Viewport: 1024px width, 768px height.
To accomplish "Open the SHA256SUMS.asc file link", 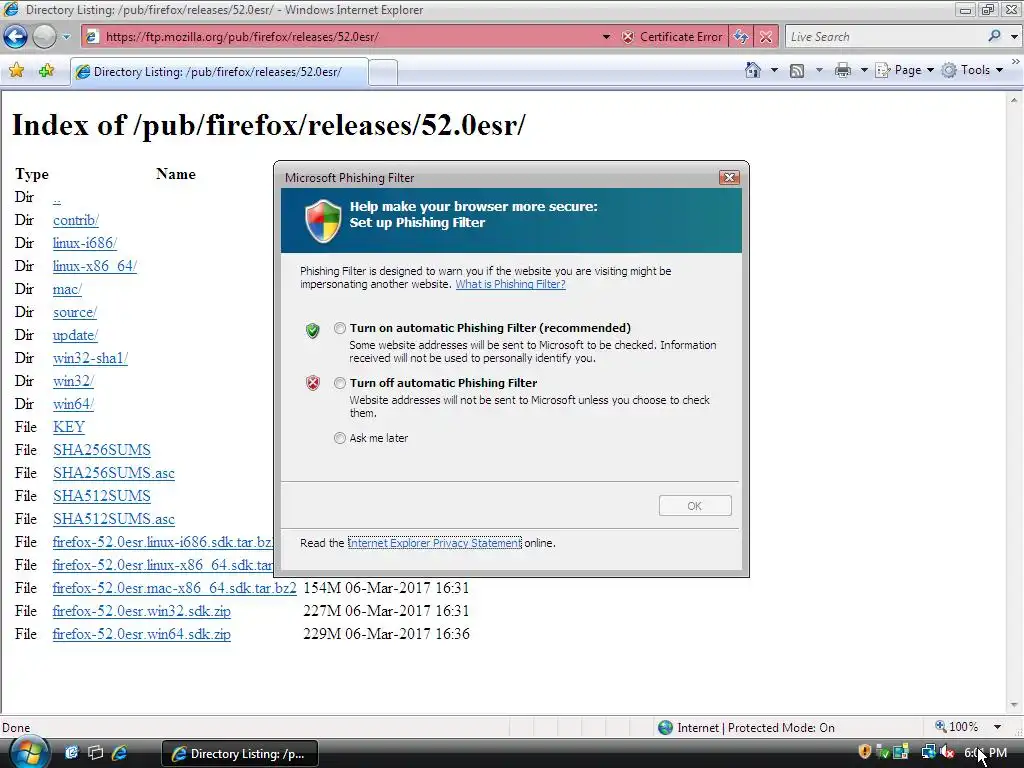I will [x=114, y=473].
